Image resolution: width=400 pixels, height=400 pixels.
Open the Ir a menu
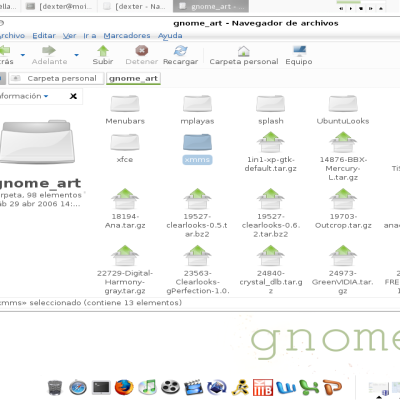(90, 35)
